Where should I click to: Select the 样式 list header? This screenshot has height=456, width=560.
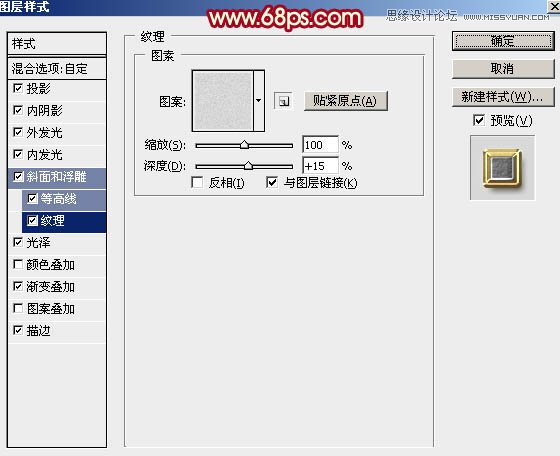[x=57, y=44]
